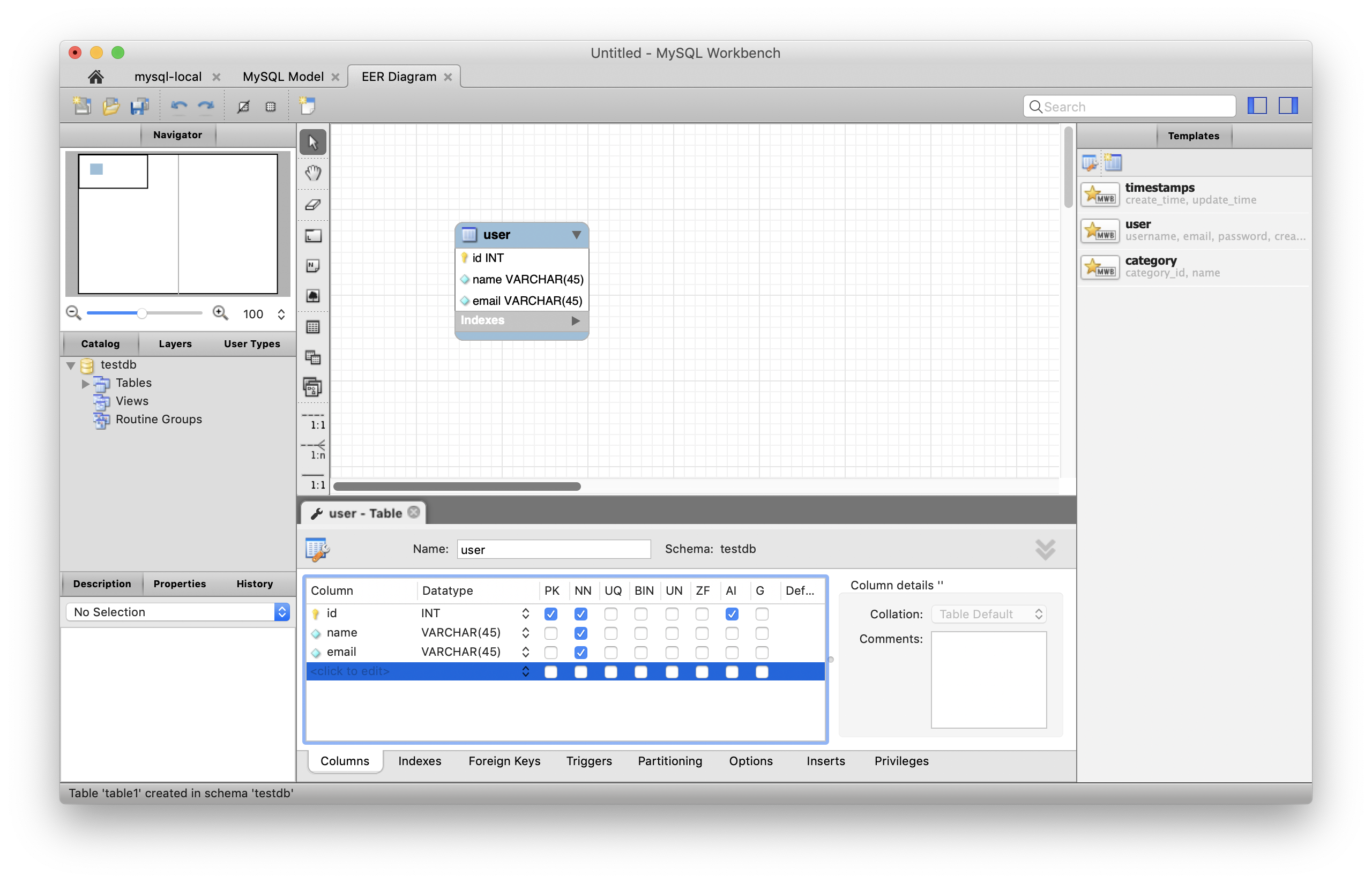Create a new model document icon
The height and width of the screenshot is (883, 1372).
(x=82, y=106)
